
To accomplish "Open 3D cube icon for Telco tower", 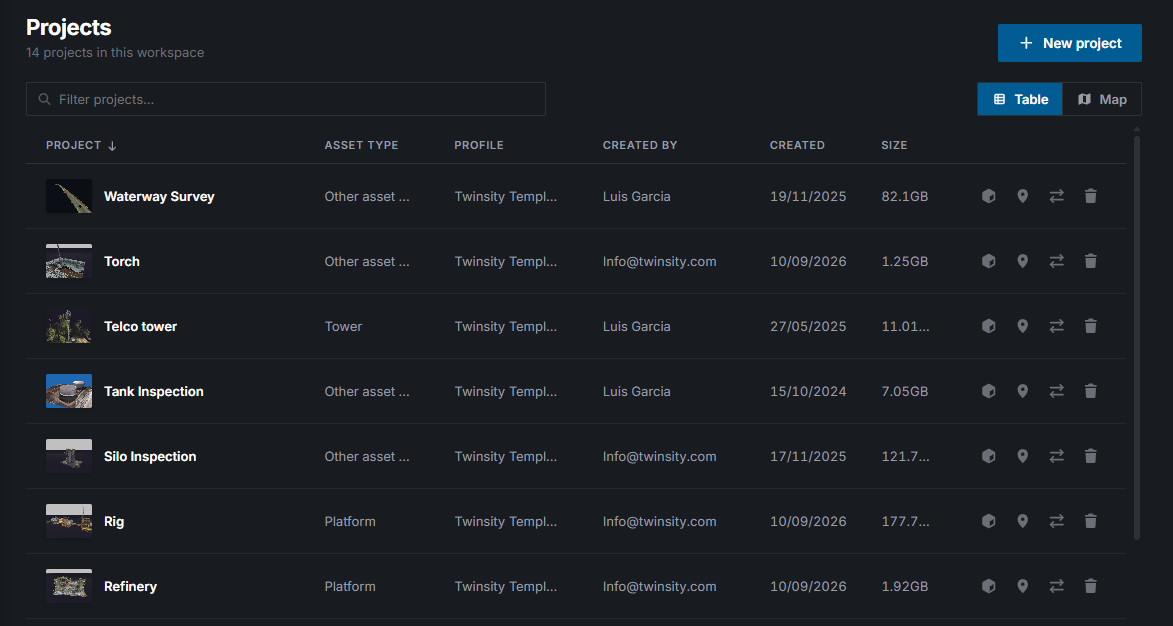I will coord(988,326).
